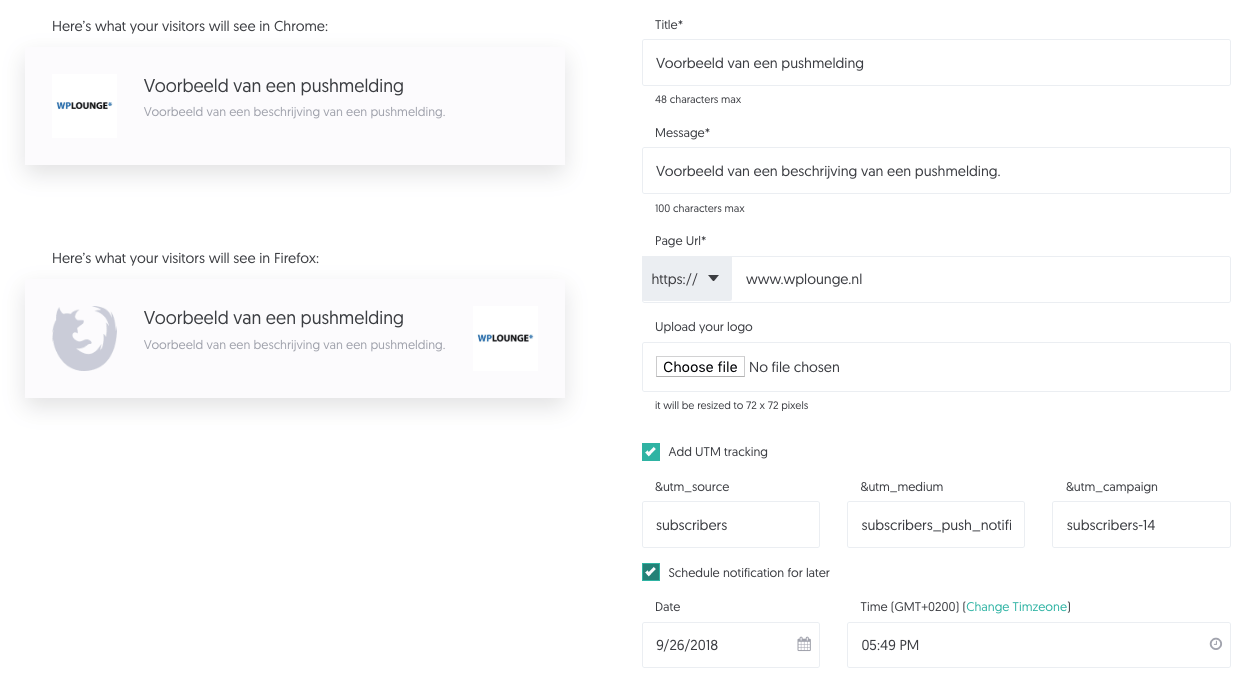This screenshot has height=694, width=1256.
Task: Select the utm_campaign subscribers-14 field
Action: (1141, 525)
